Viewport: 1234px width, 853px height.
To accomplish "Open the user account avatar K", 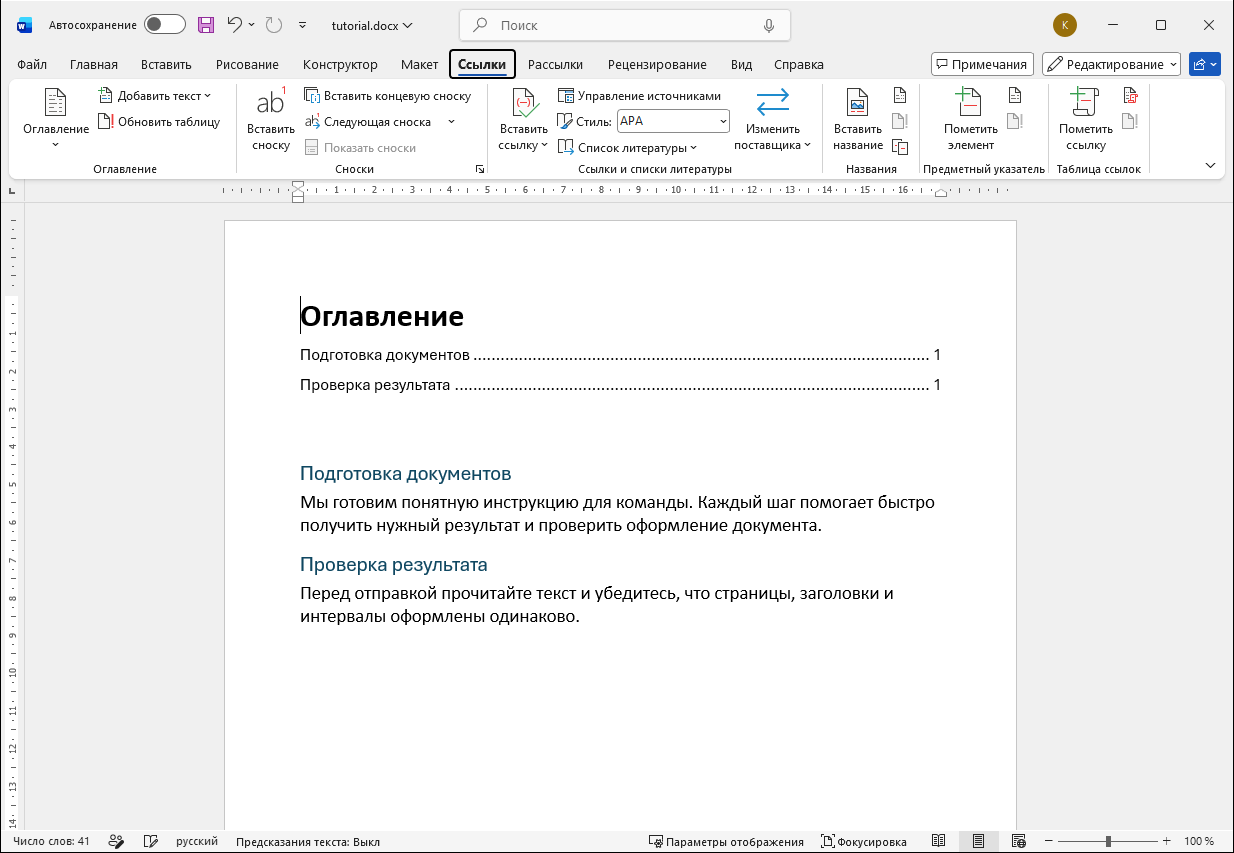I will click(1065, 25).
